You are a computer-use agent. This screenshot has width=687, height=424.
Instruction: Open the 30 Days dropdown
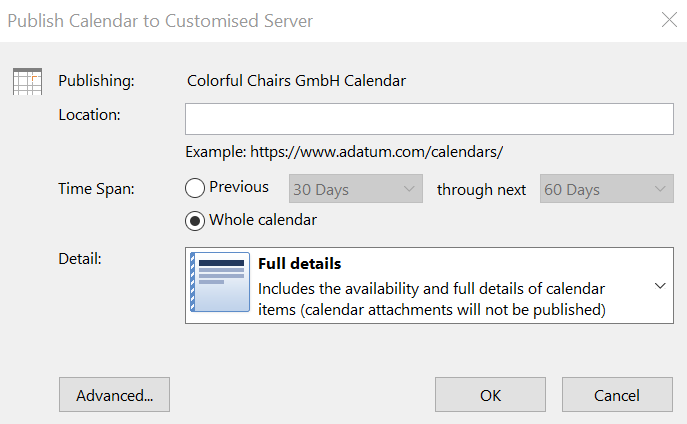(x=355, y=189)
